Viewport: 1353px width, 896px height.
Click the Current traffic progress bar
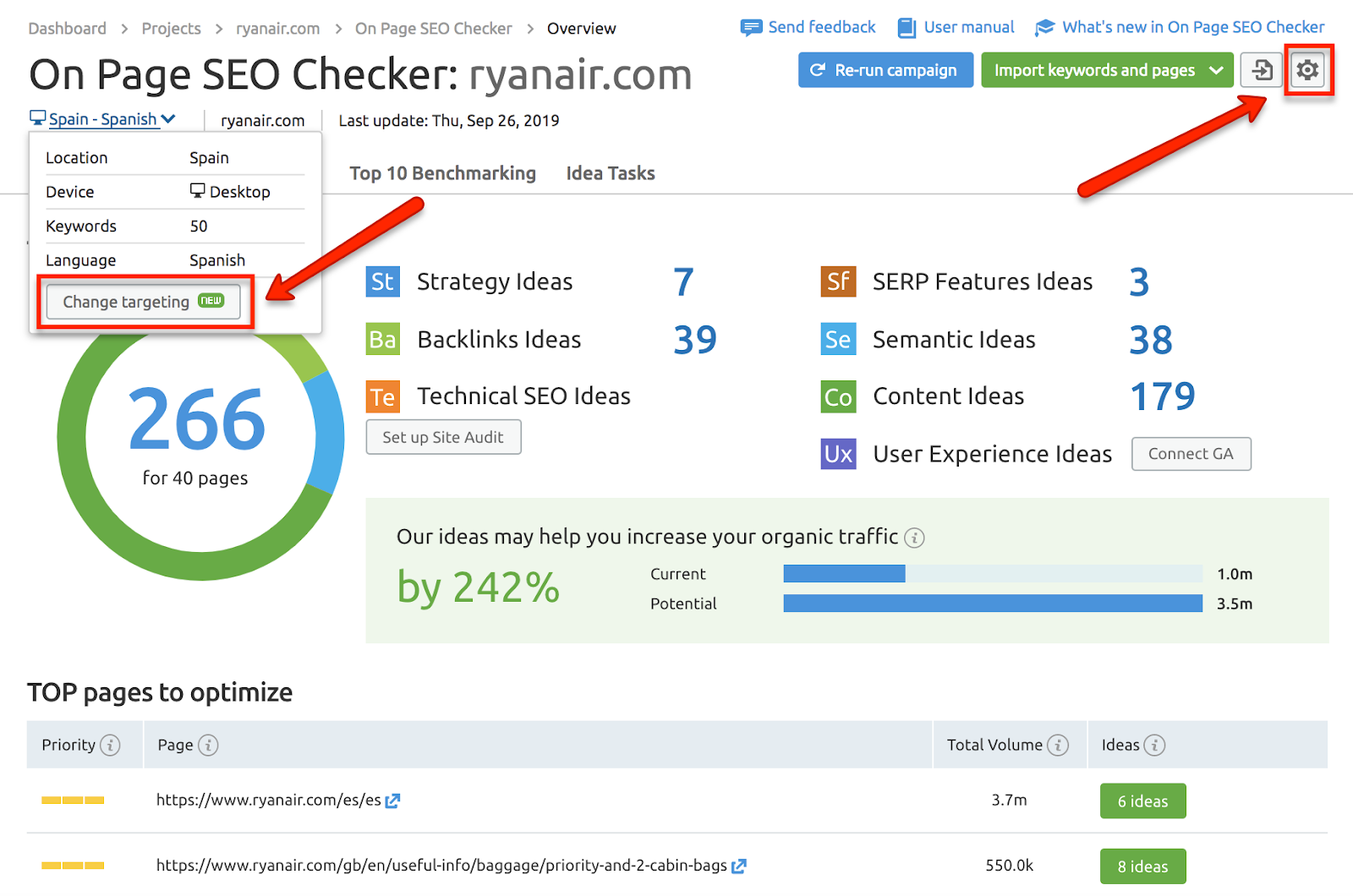993,574
